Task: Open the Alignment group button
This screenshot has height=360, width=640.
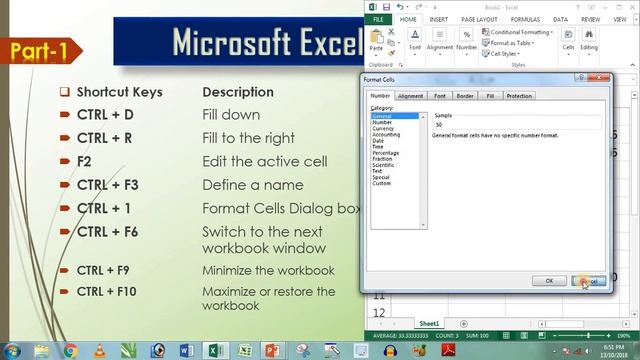Action: (x=440, y=42)
